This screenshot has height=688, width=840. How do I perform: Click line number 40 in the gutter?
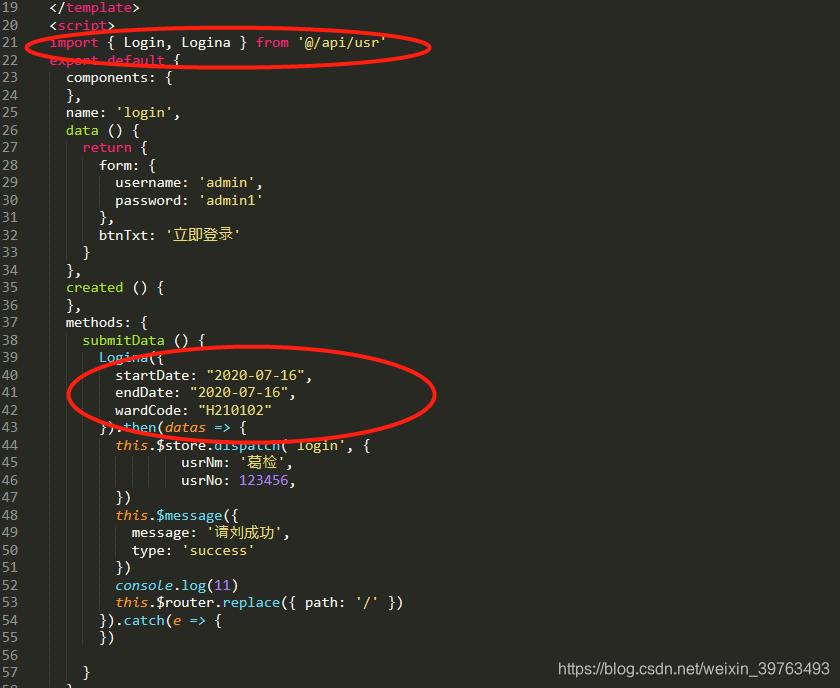pyautogui.click(x=10, y=375)
